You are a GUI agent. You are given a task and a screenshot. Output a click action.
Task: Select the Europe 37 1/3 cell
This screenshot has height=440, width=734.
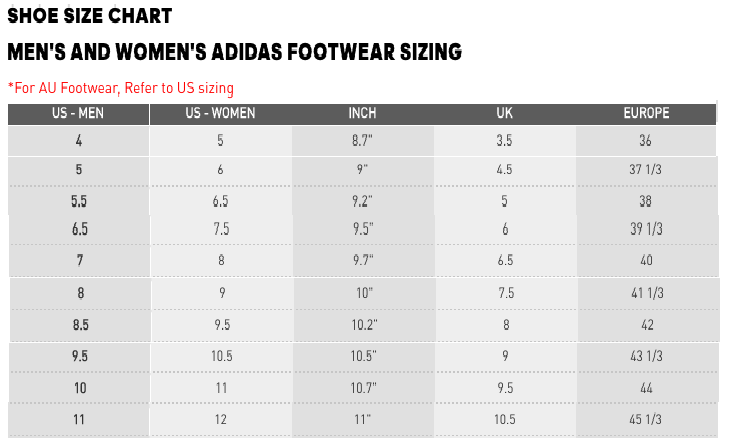(646, 170)
